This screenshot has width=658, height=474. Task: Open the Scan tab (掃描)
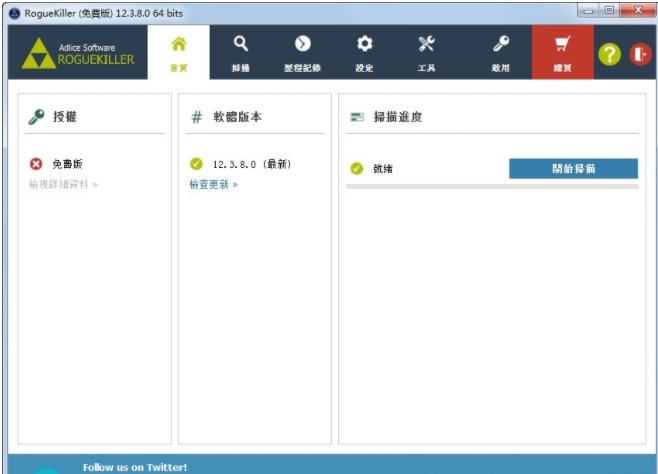point(241,52)
